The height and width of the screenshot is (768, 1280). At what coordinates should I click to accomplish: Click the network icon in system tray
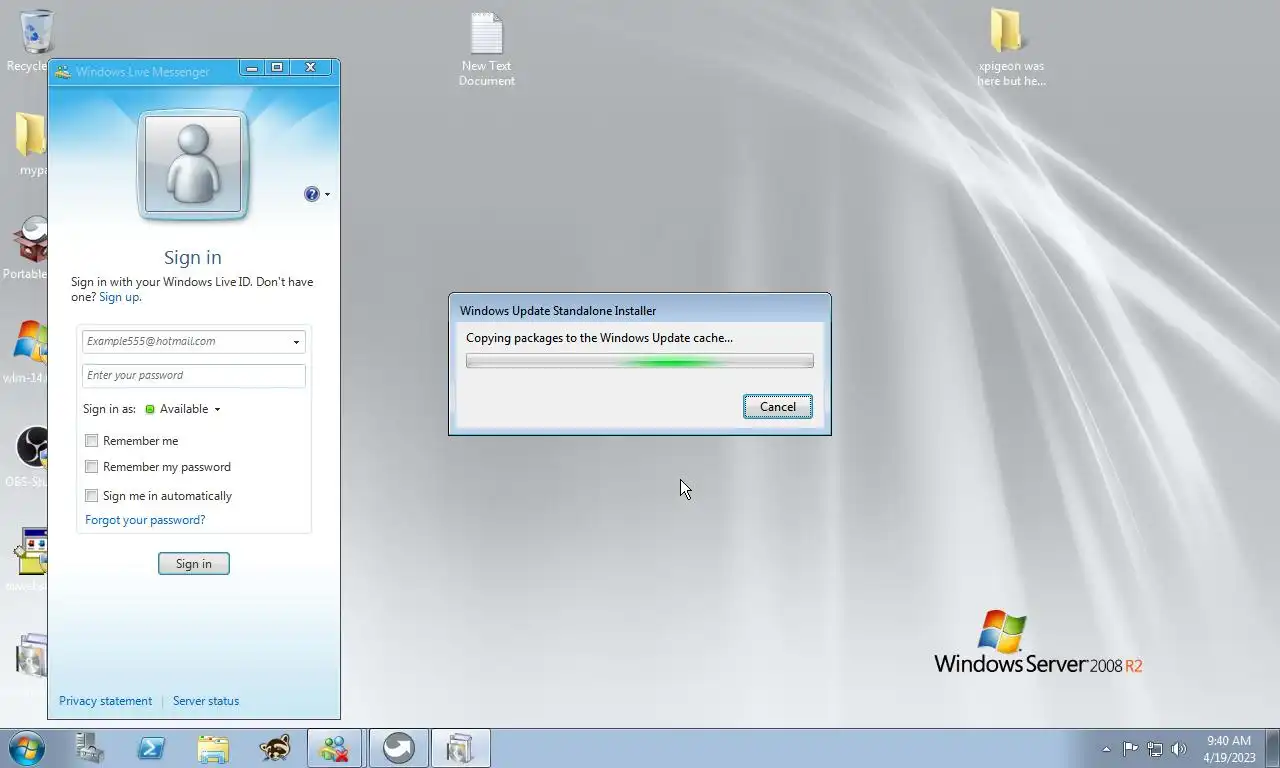(x=1155, y=748)
